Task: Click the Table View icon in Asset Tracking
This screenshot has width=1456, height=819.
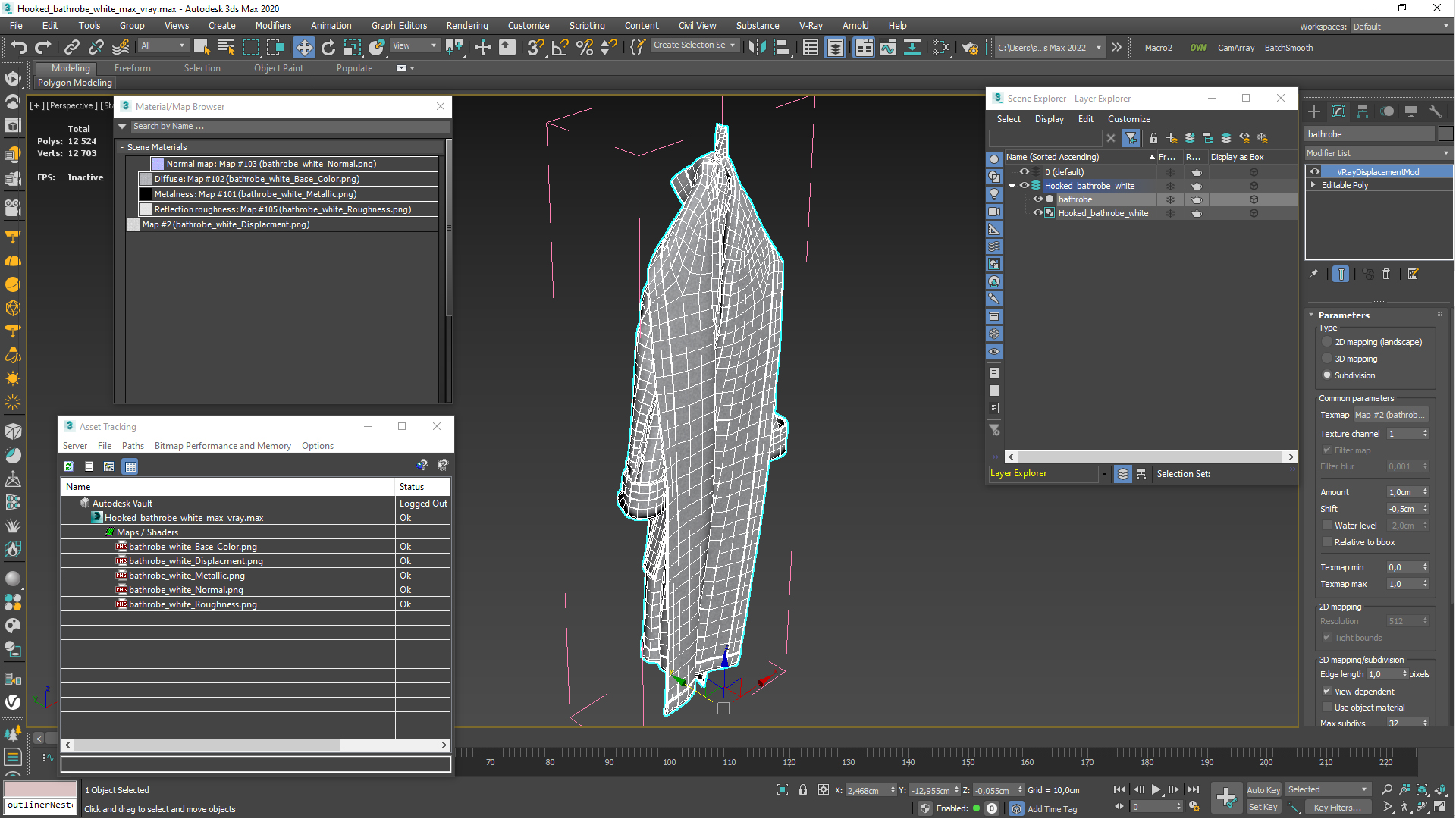Action: click(130, 466)
